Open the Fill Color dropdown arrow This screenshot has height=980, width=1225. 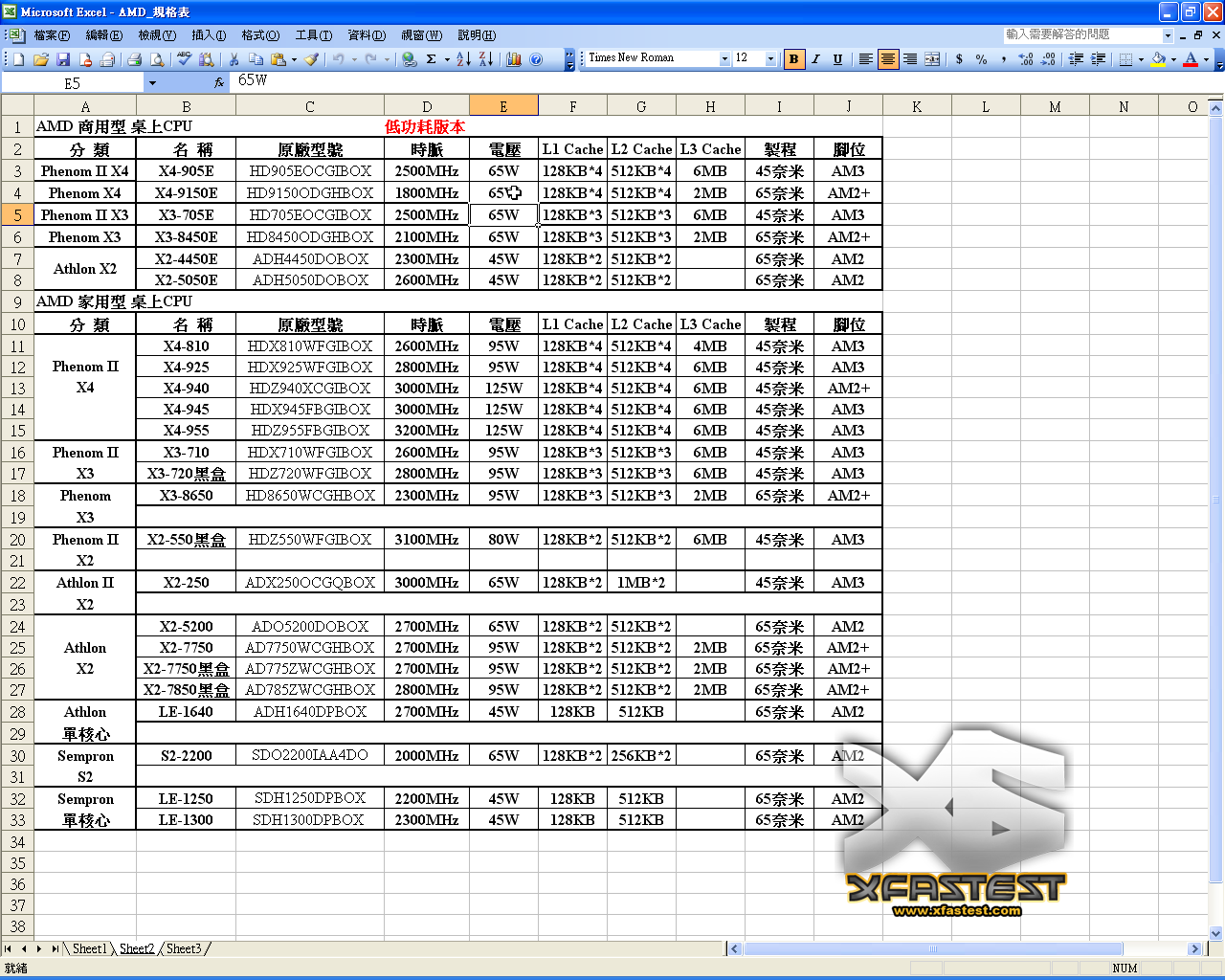tap(1173, 59)
